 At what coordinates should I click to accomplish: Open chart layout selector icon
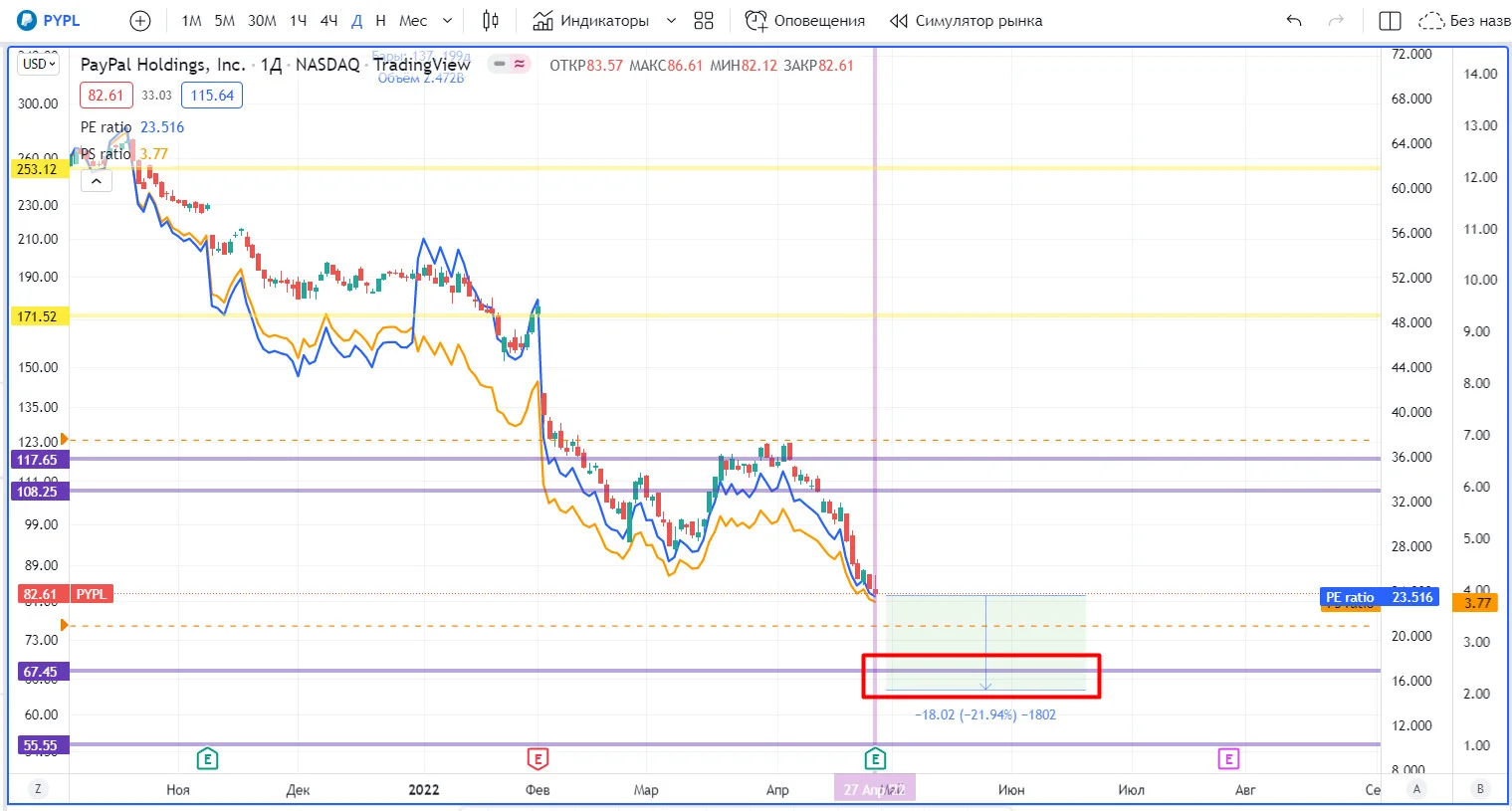pyautogui.click(x=1390, y=20)
